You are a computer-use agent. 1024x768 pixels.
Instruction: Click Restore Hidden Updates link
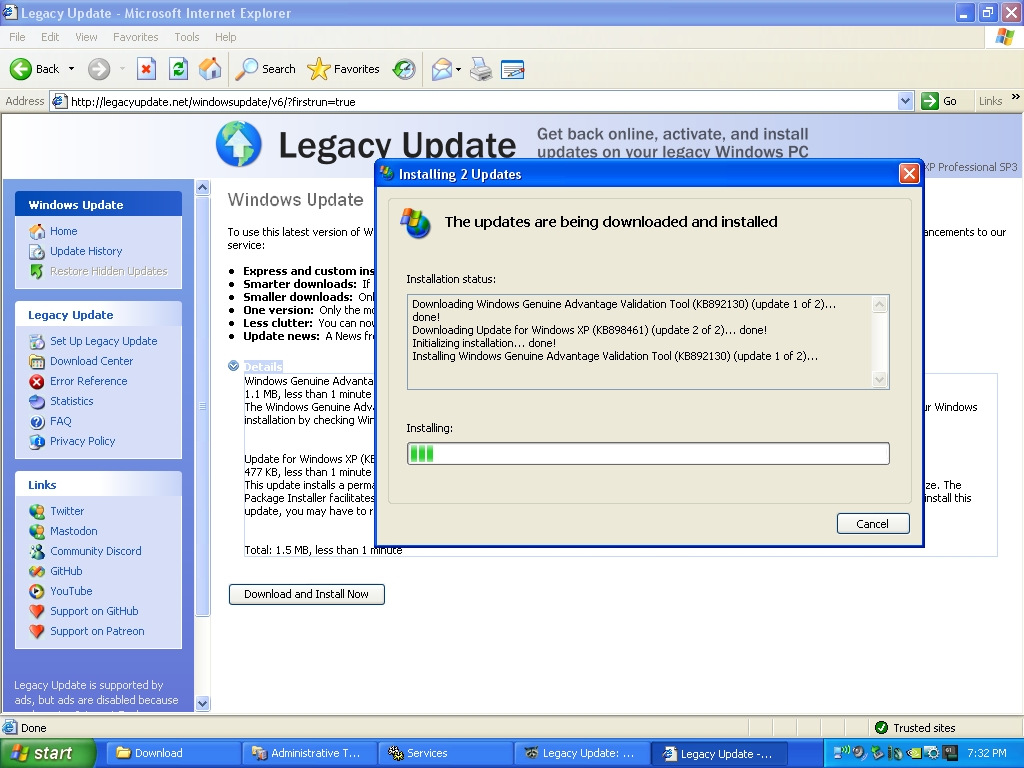[108, 271]
